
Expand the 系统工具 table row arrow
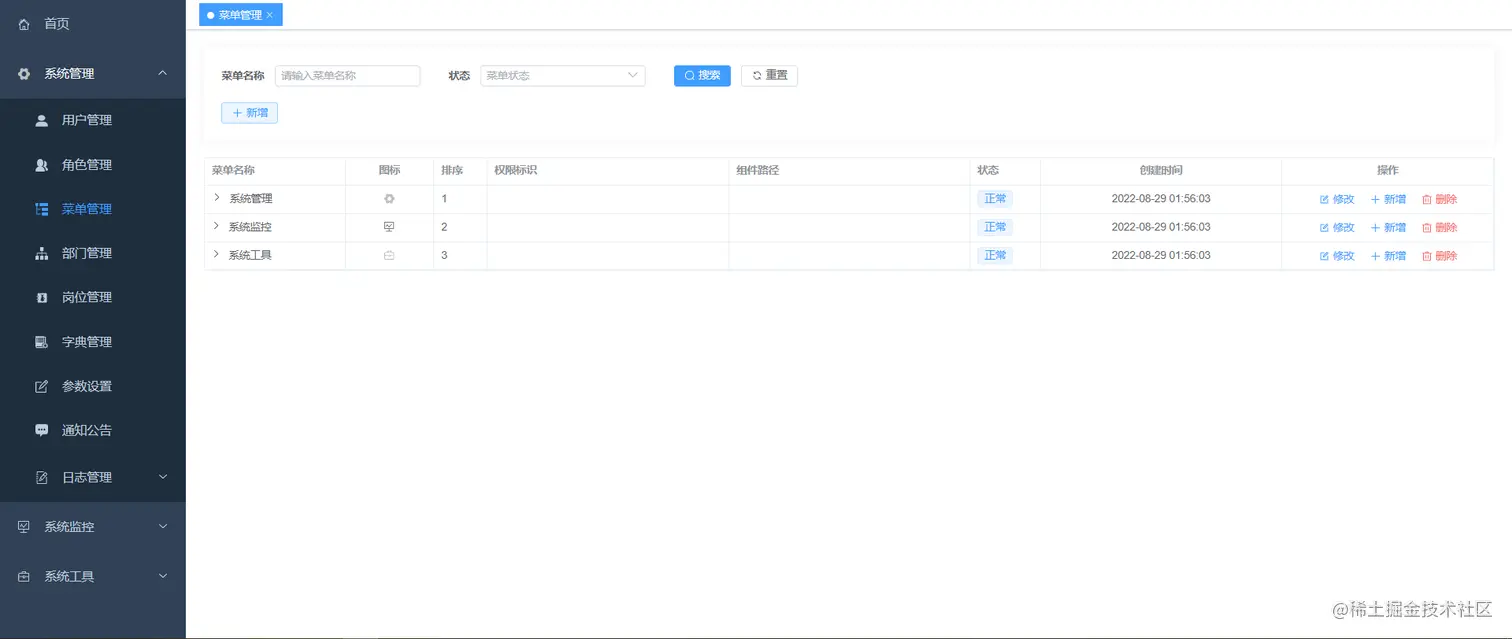point(216,254)
